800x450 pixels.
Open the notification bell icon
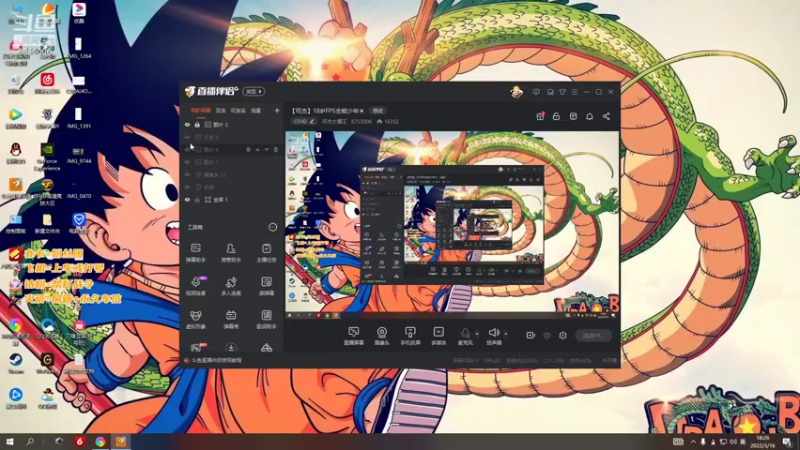point(589,116)
